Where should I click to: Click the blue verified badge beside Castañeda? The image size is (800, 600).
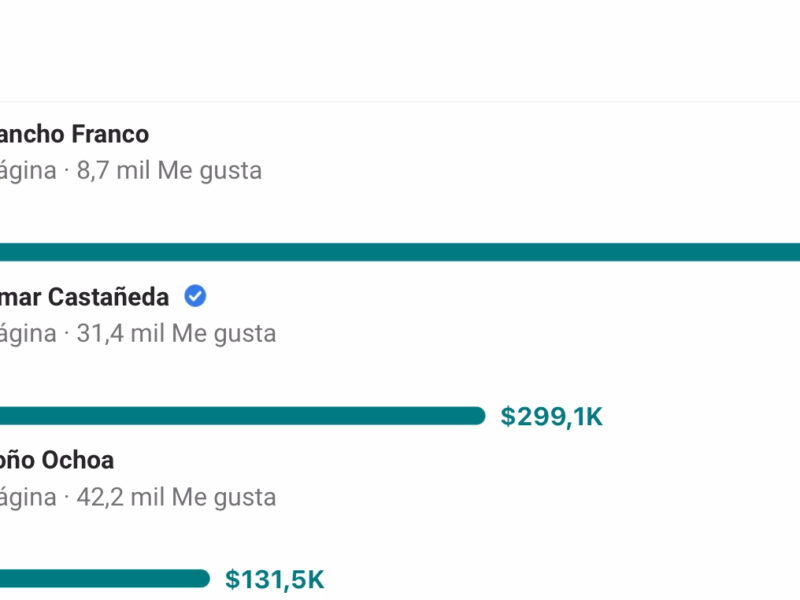(x=196, y=296)
